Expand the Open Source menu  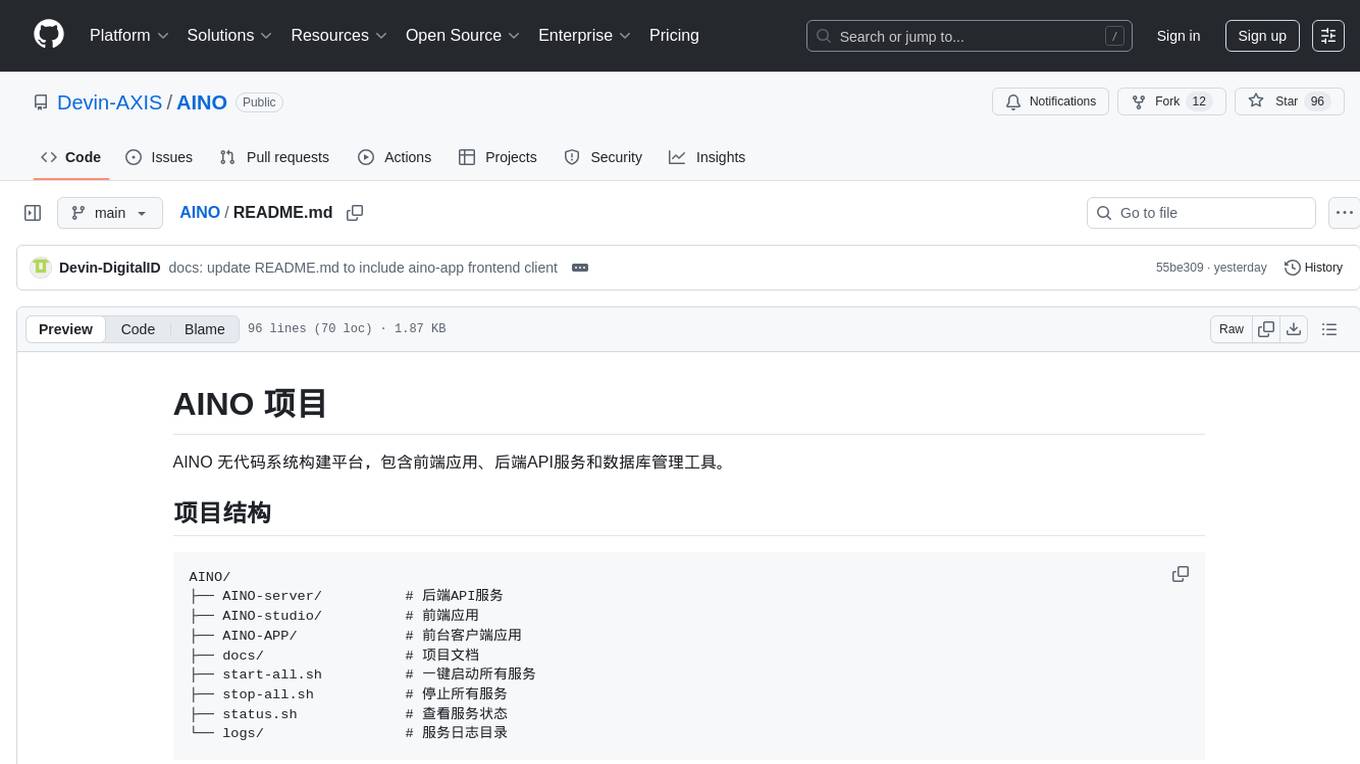pos(463,35)
